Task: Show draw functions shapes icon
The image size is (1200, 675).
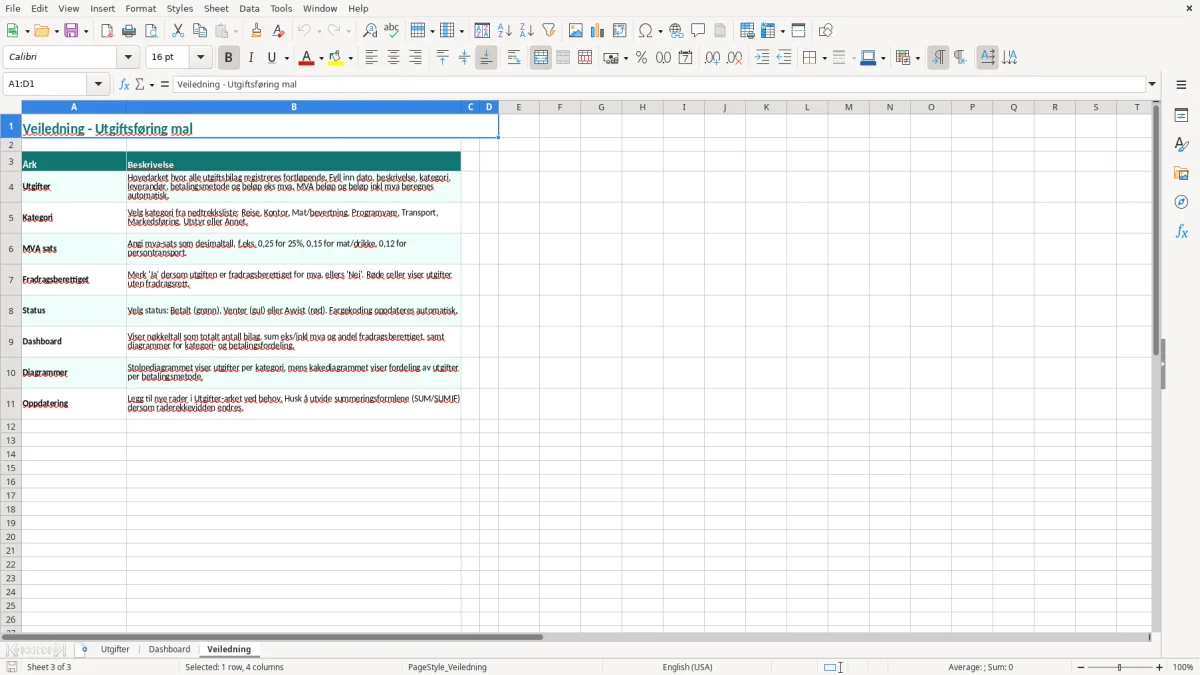Action: pos(826,31)
